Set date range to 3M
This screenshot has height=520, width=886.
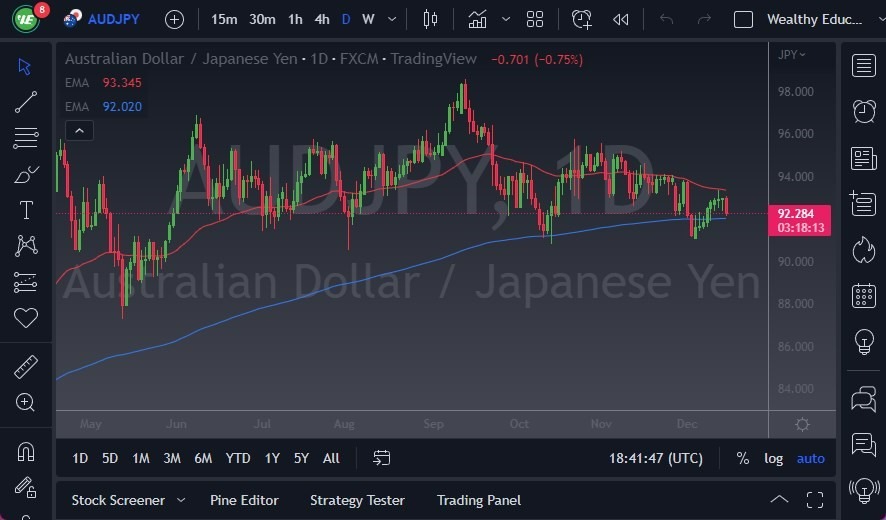172,458
